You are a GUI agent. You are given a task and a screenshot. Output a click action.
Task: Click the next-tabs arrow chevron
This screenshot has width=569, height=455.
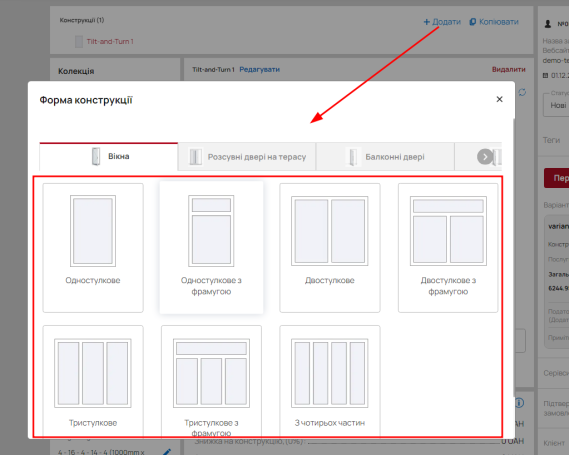(485, 157)
